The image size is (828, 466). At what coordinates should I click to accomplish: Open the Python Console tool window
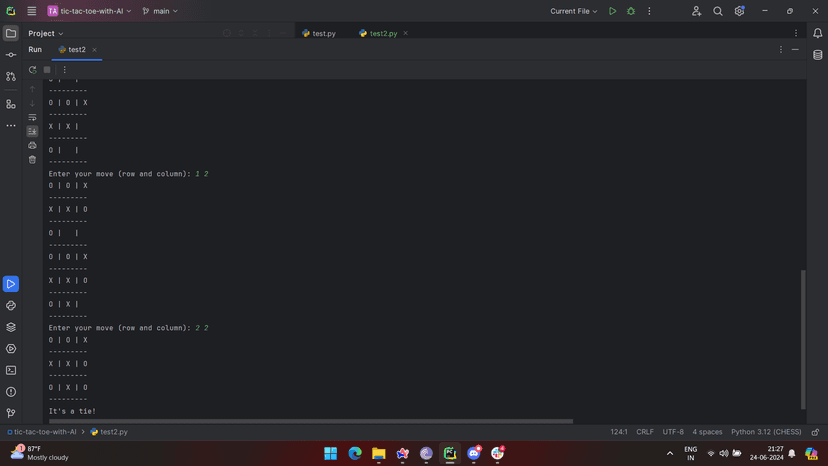pyautogui.click(x=11, y=305)
